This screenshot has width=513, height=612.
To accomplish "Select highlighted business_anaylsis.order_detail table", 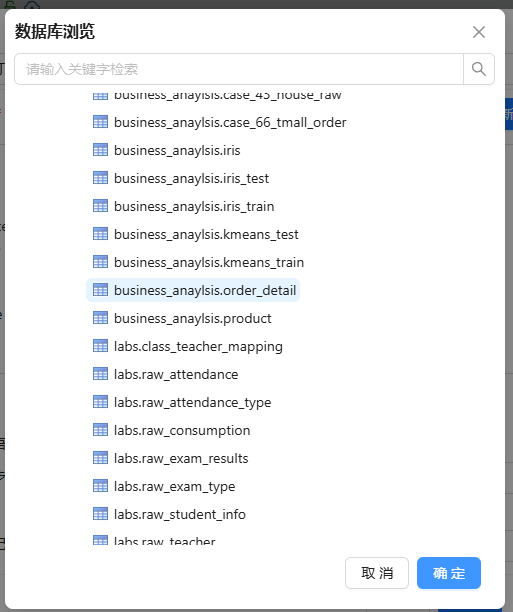I will coord(193,290).
